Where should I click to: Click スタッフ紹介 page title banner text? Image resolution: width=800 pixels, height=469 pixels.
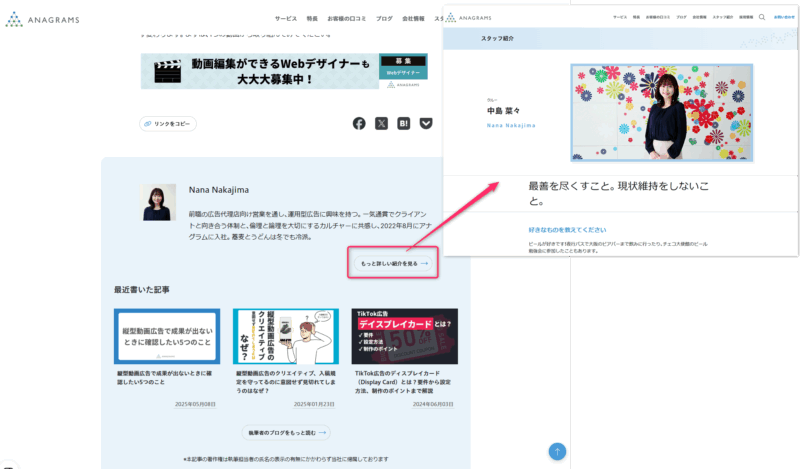(x=497, y=38)
